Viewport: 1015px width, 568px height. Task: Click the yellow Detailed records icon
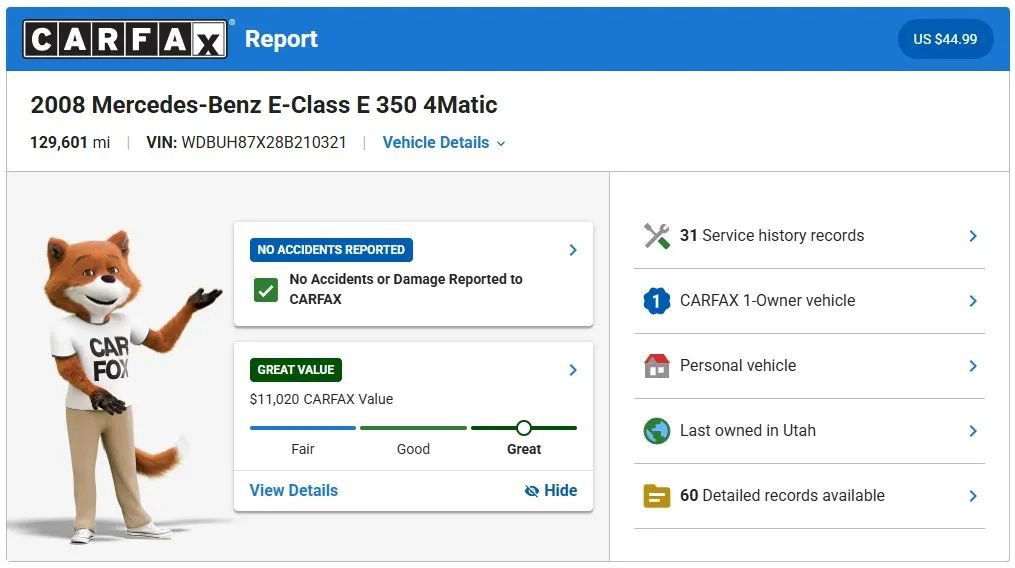pyautogui.click(x=656, y=496)
